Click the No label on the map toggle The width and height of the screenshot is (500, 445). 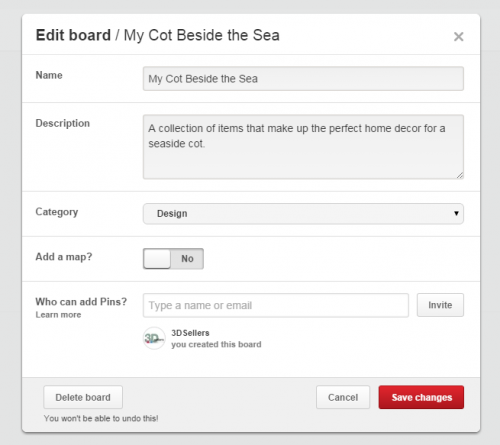187,259
